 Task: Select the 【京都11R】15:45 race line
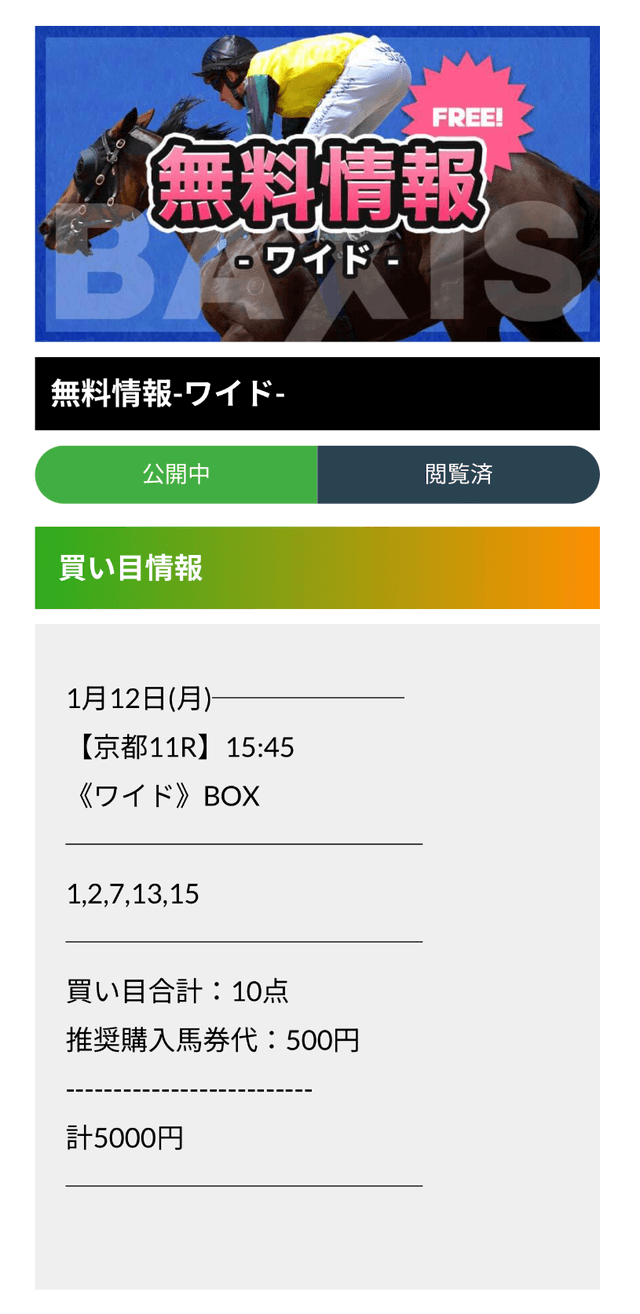click(180, 747)
